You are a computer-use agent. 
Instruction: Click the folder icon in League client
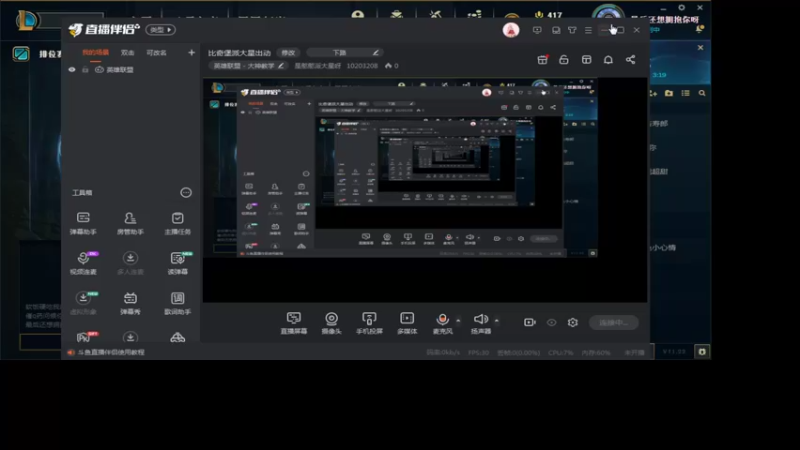(669, 93)
